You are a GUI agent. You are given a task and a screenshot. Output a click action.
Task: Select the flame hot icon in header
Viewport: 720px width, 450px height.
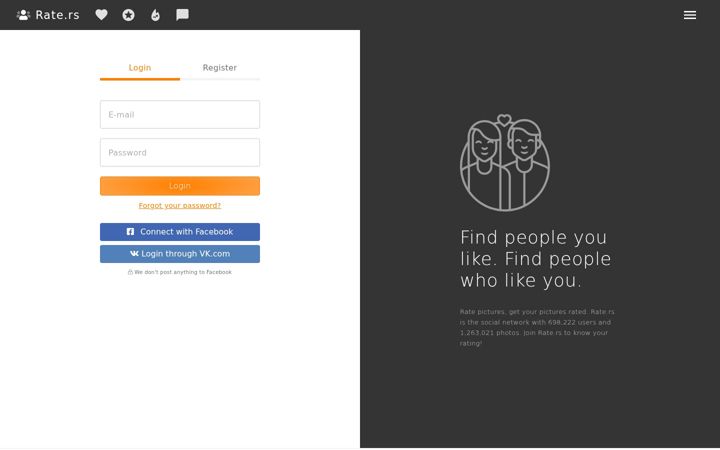(x=156, y=15)
